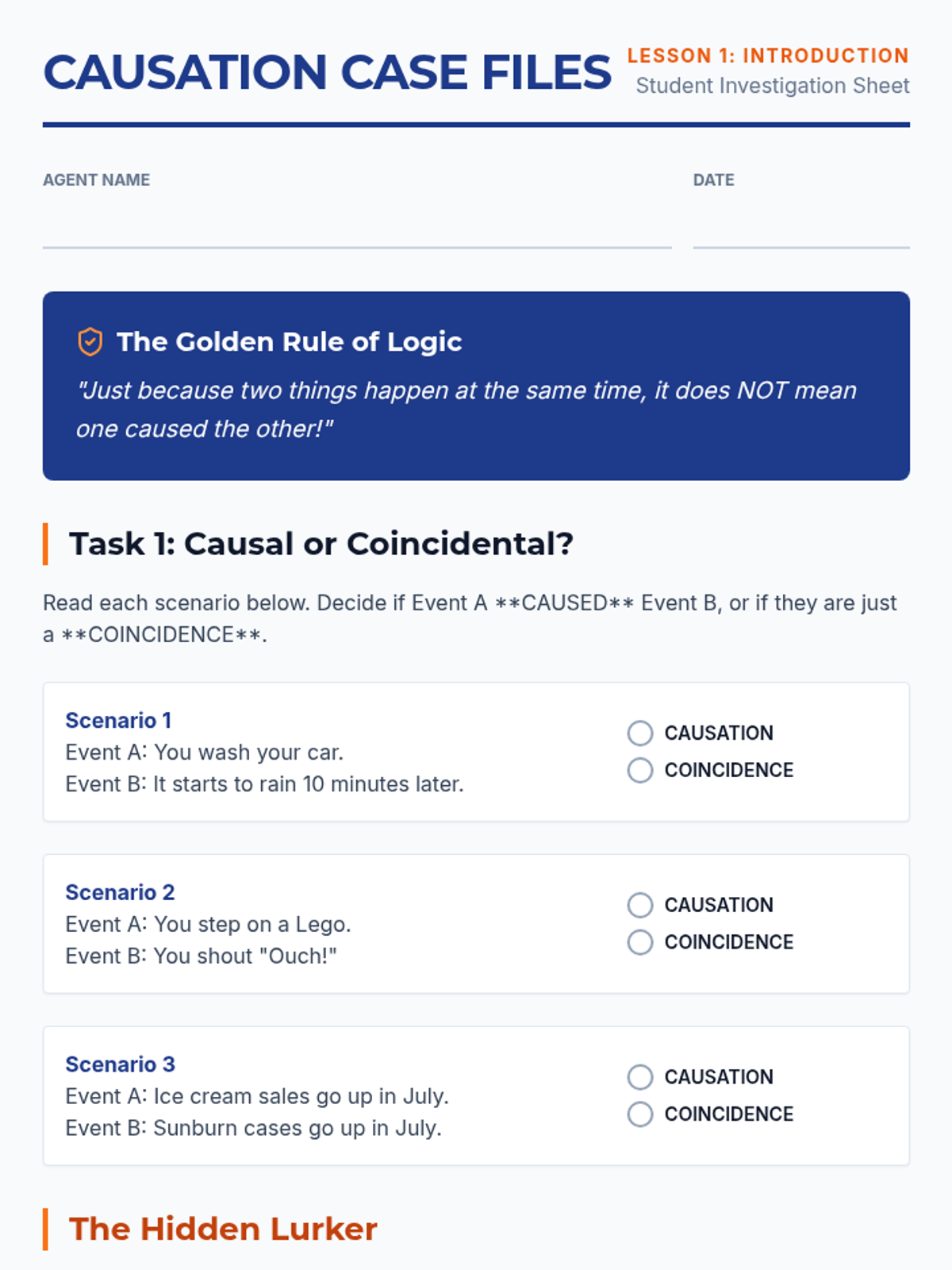Image resolution: width=952 pixels, height=1270 pixels.
Task: Click the Task 1 heading
Action: (321, 545)
